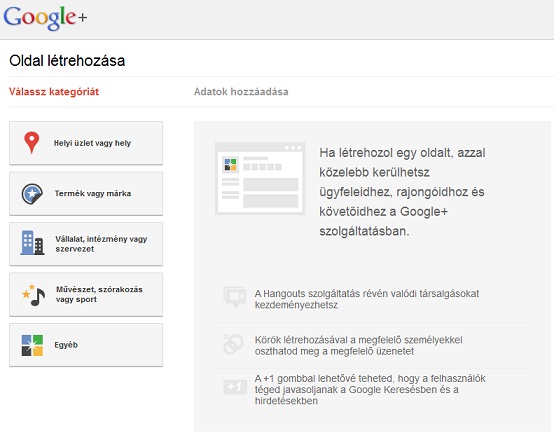Click the interlocking circles icon
Viewport: 554px width, 433px height.
point(234,344)
